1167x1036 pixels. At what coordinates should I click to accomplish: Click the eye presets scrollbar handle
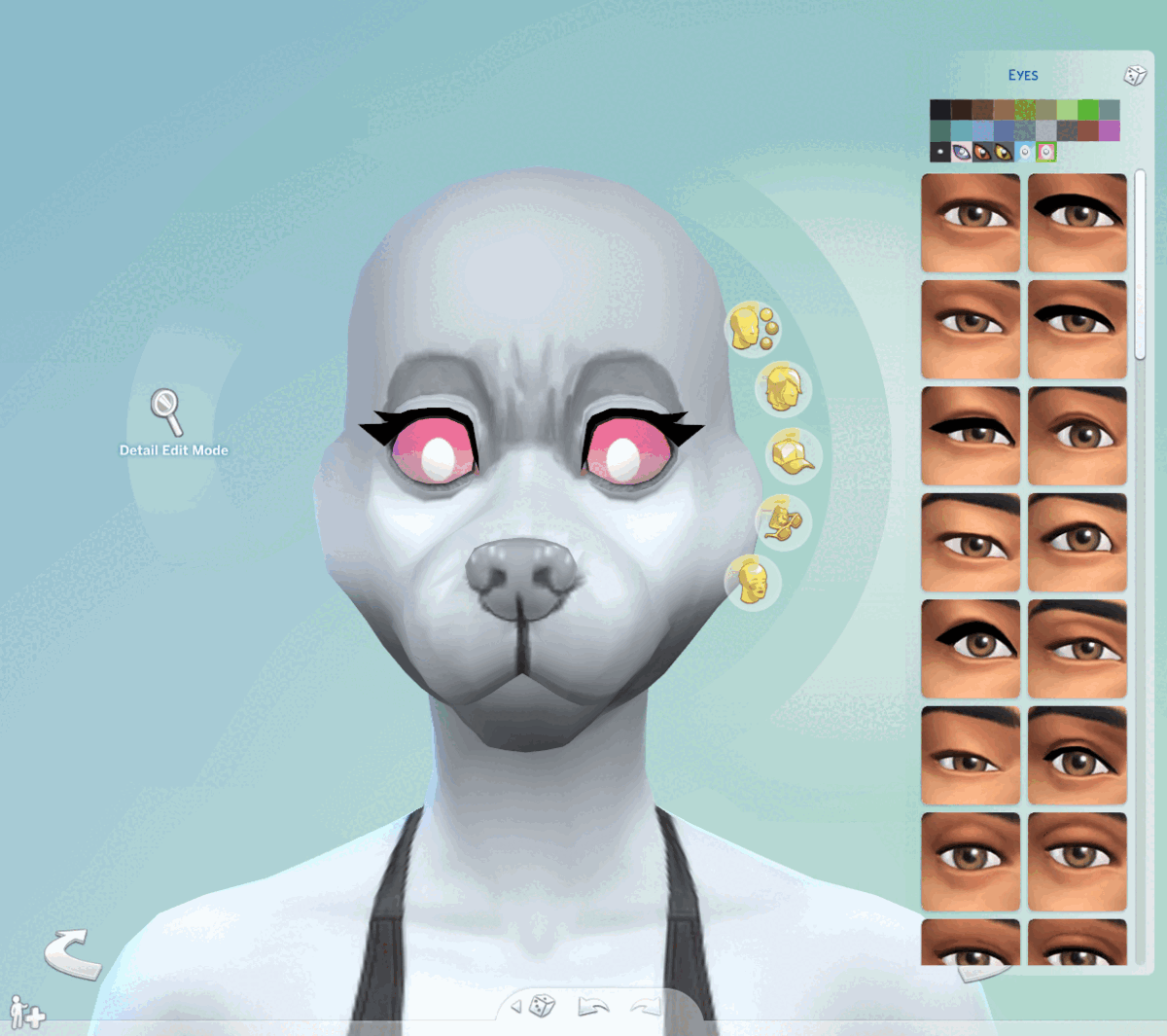(x=1141, y=267)
